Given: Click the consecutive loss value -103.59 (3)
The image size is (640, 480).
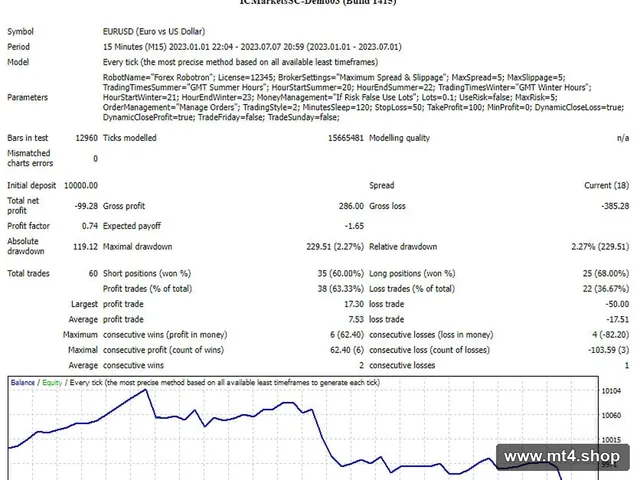Looking at the screenshot, I should (609, 350).
